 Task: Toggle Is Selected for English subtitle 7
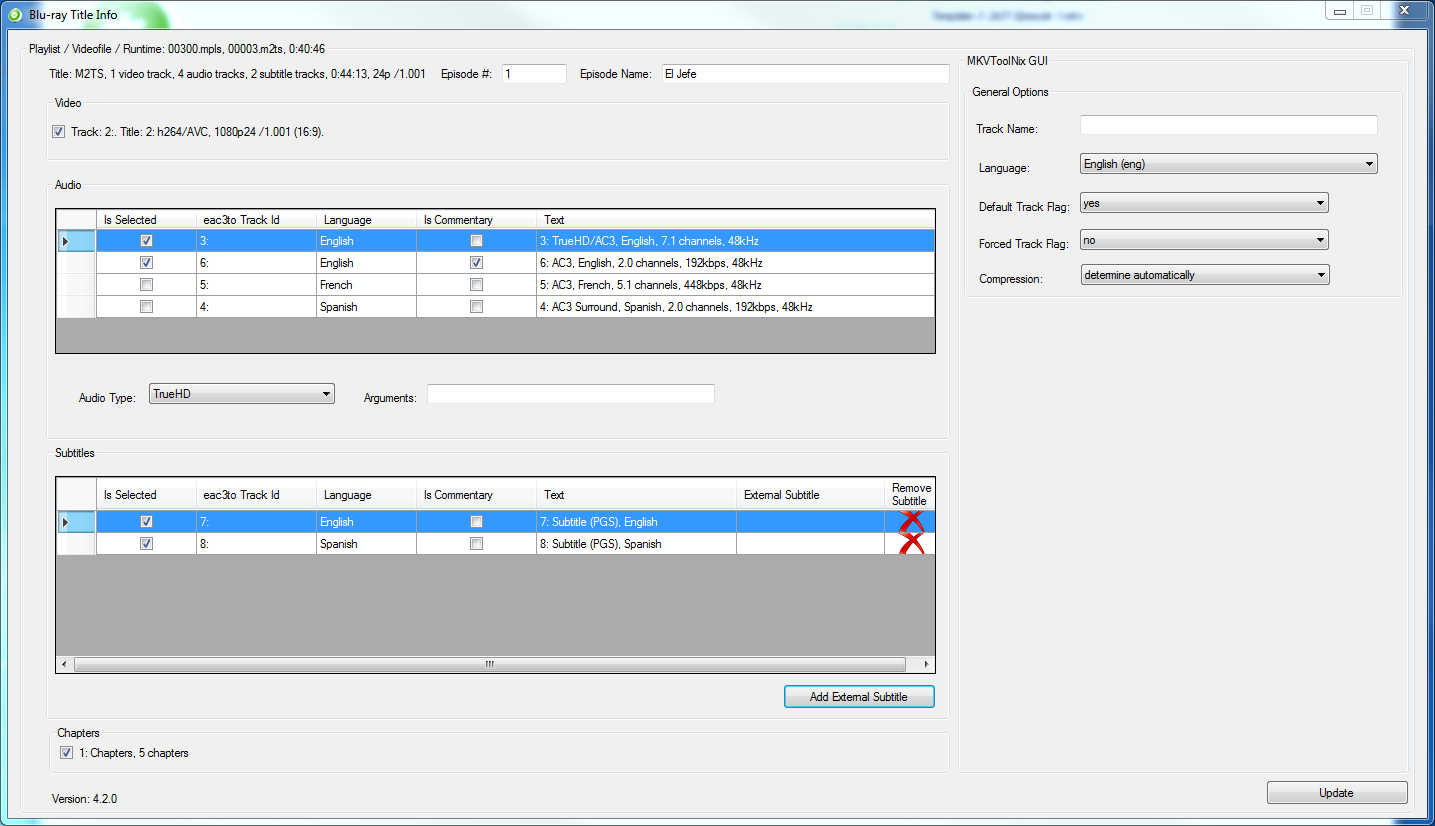click(146, 522)
